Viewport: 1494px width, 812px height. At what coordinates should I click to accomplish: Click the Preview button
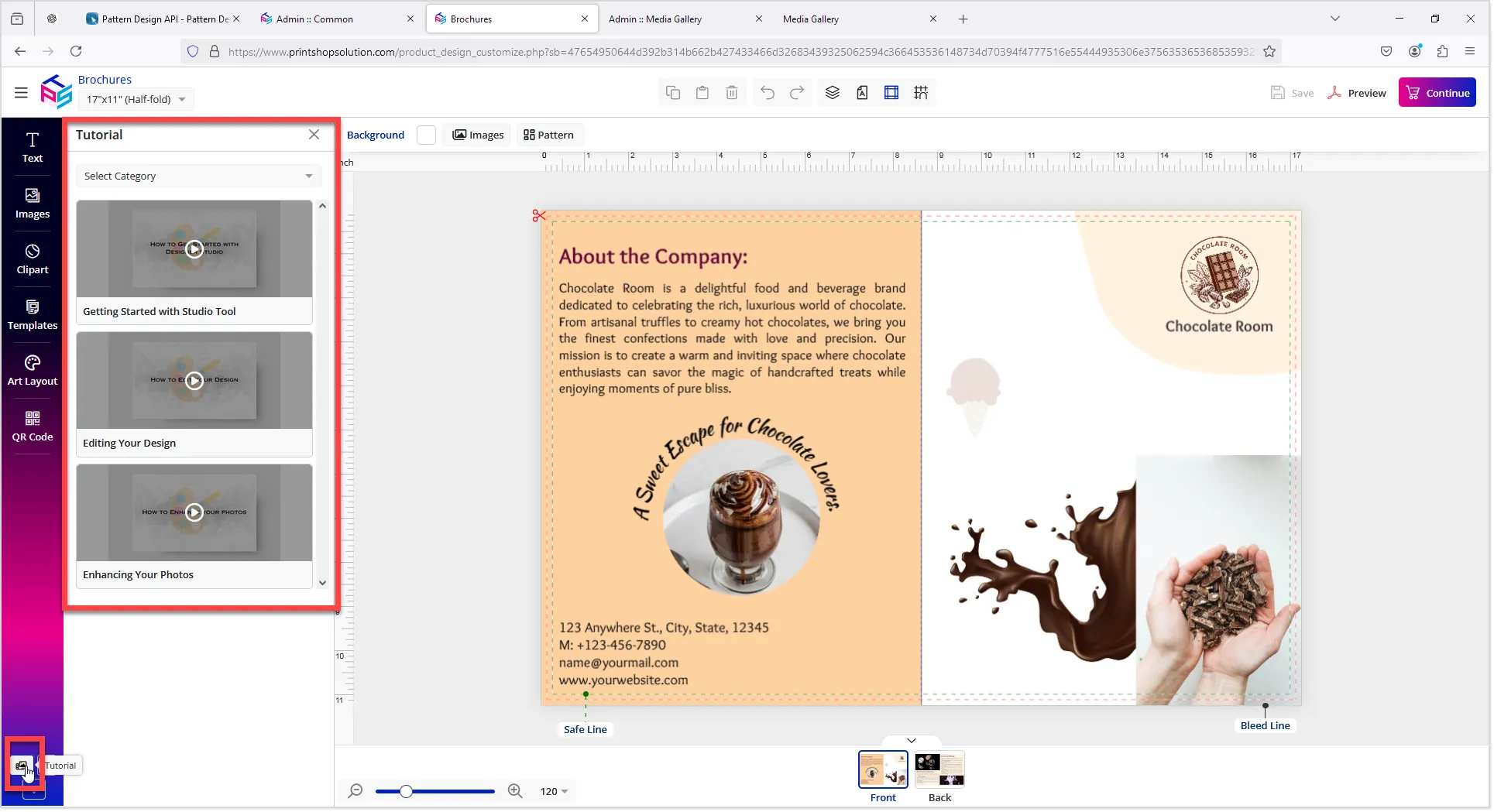click(1357, 93)
